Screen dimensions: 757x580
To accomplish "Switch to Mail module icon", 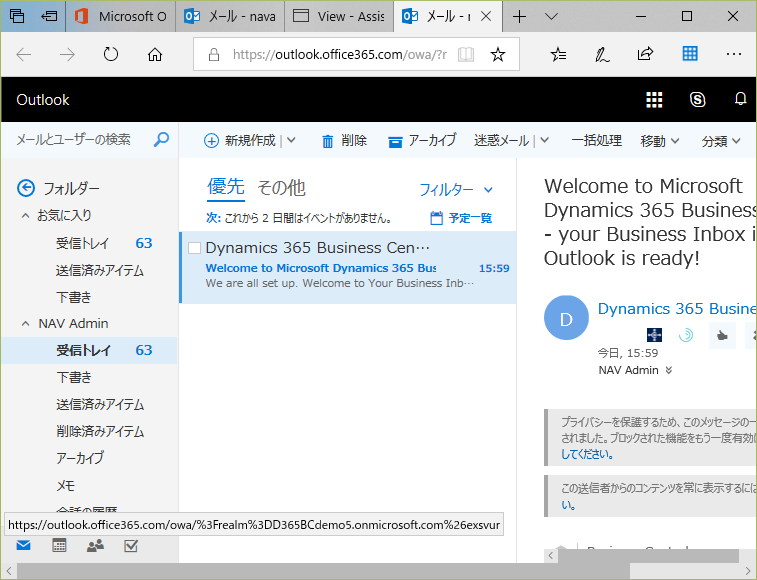I will click(23, 546).
